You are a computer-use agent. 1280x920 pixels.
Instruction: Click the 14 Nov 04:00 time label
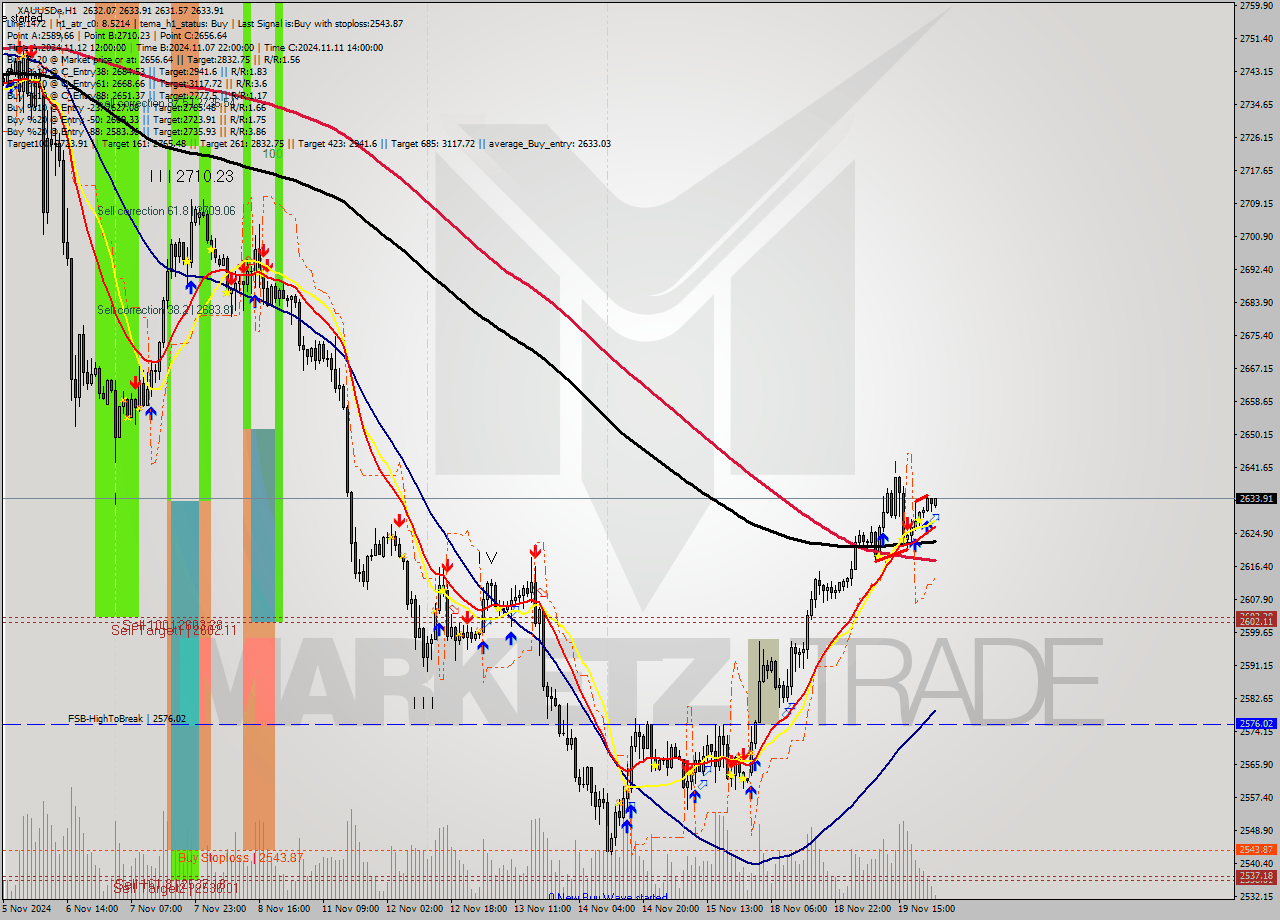pos(605,910)
